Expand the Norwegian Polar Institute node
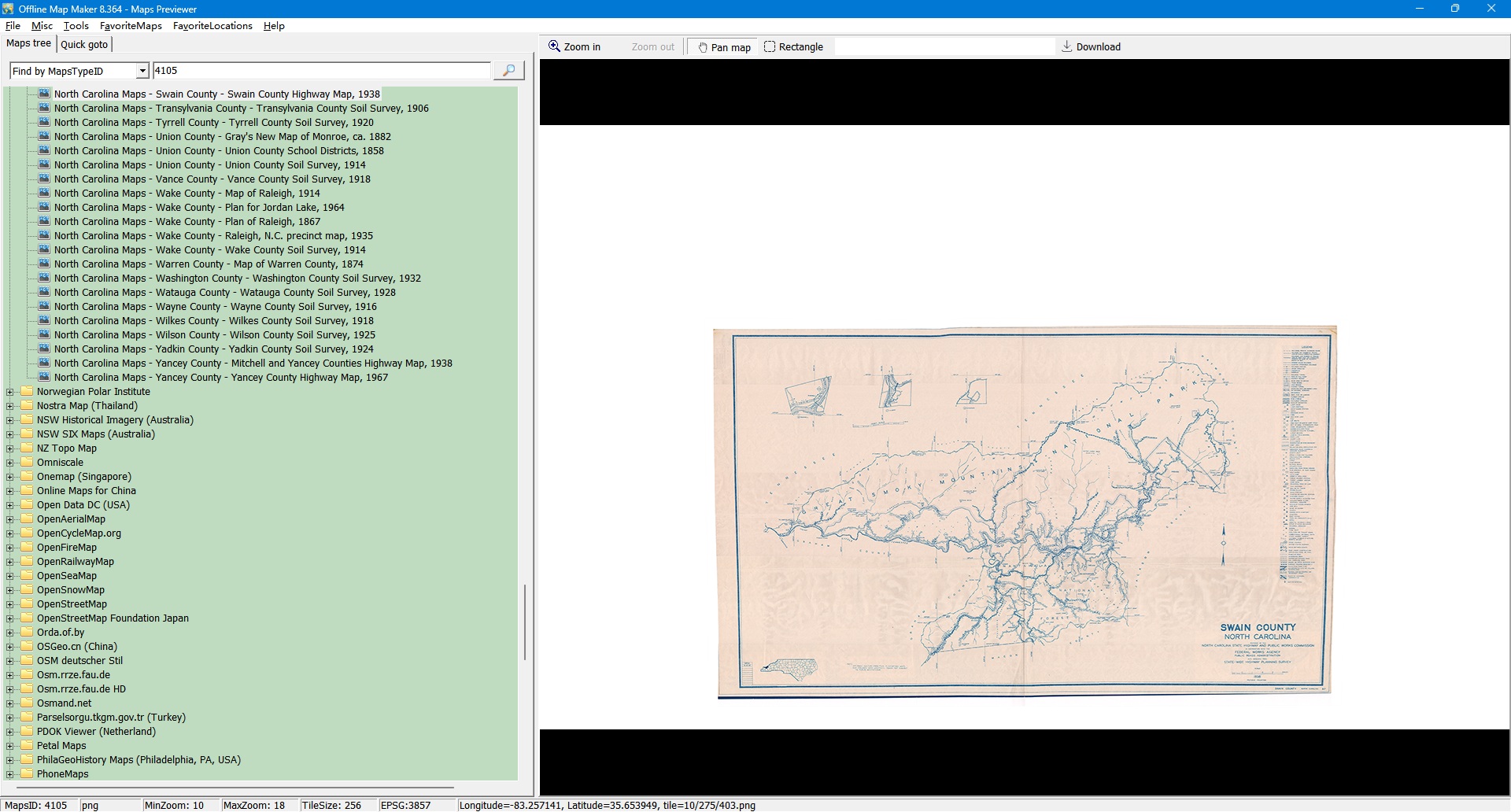The image size is (1511, 812). 10,392
